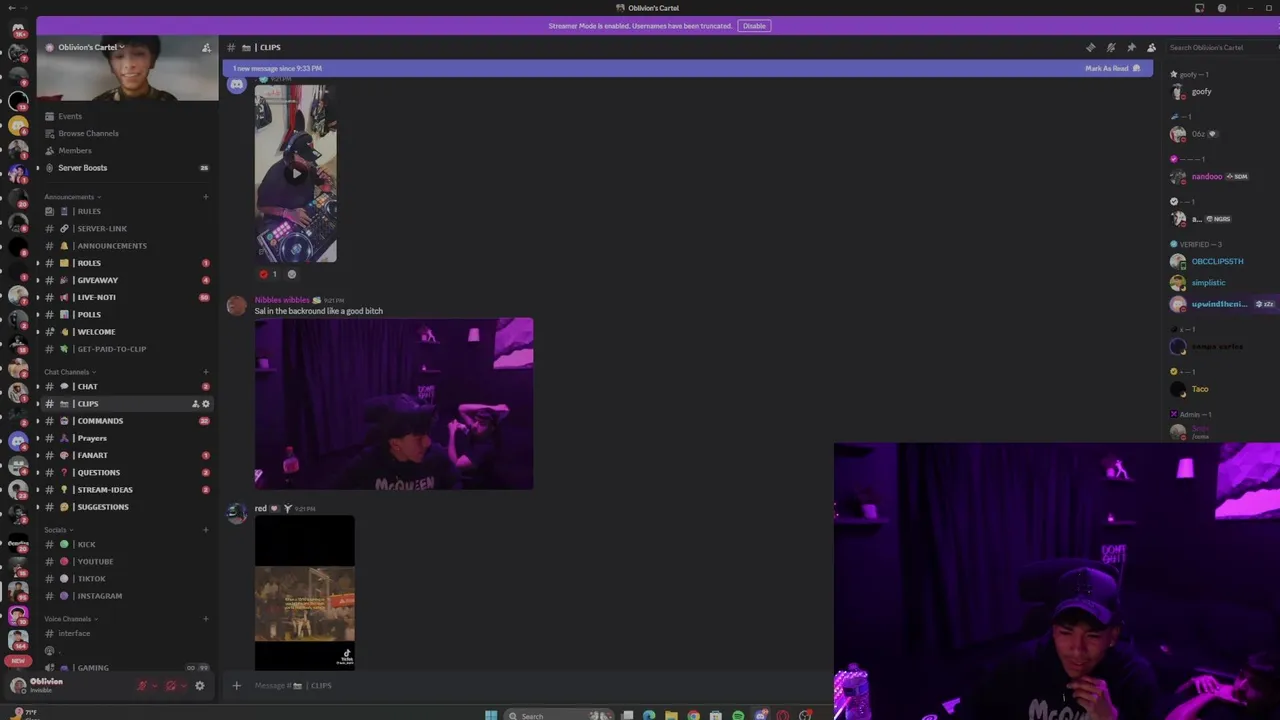1280x720 pixels.
Task: Open headphone output options arrow
Action: (x=183, y=686)
